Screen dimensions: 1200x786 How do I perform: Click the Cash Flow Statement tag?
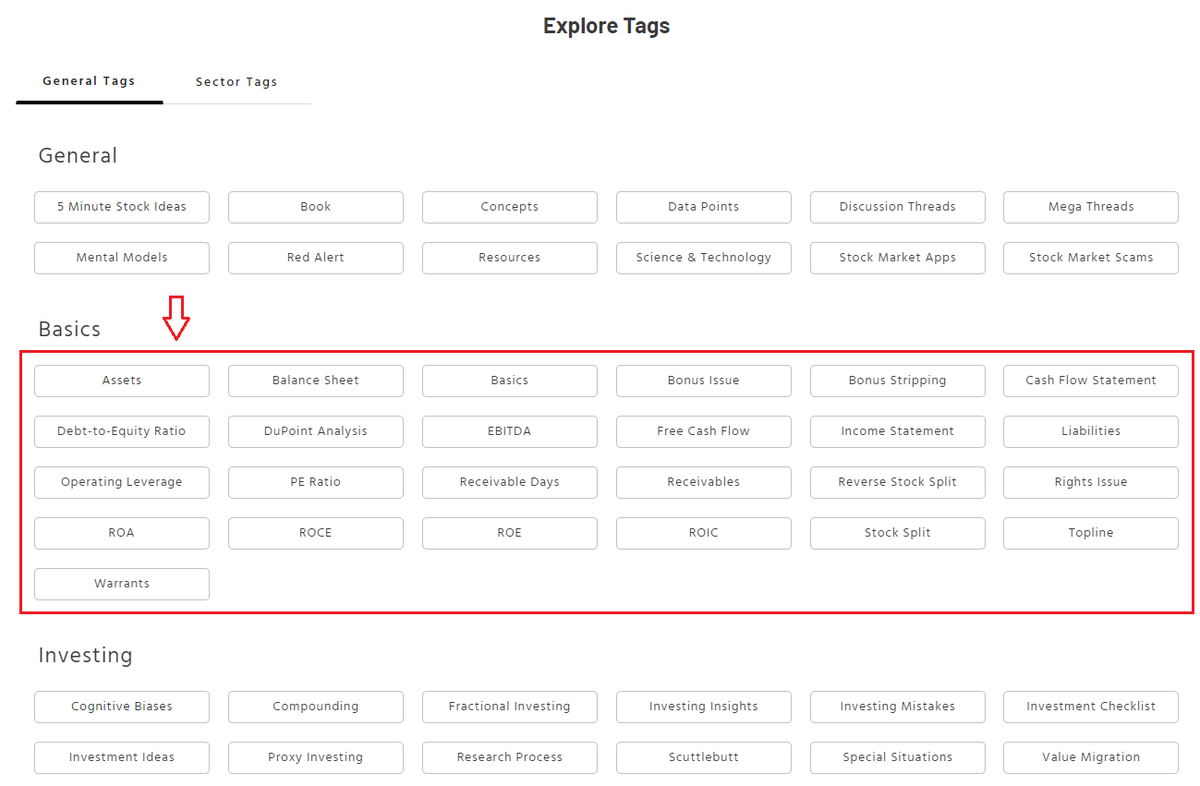point(1090,381)
